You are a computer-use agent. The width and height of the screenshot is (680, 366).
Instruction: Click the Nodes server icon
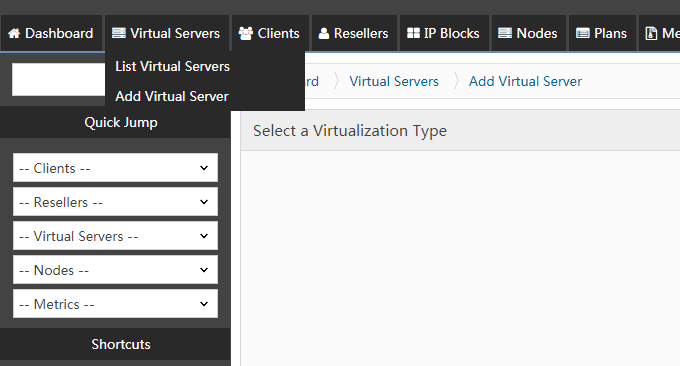coord(505,33)
